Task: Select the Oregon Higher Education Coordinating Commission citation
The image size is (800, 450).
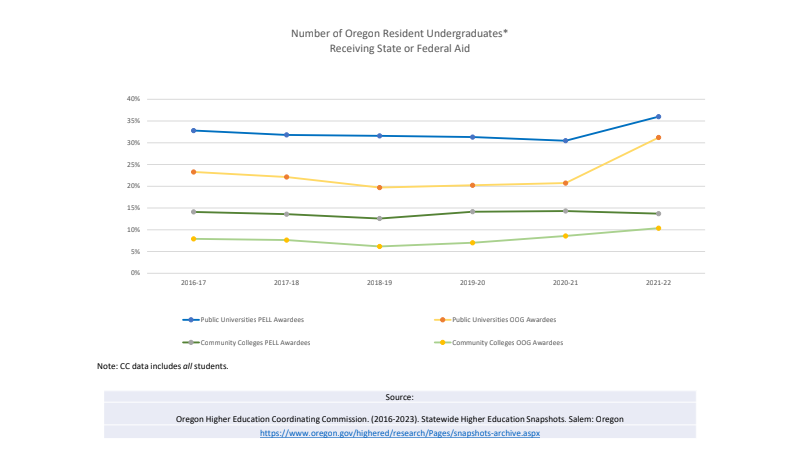Action: pos(399,419)
